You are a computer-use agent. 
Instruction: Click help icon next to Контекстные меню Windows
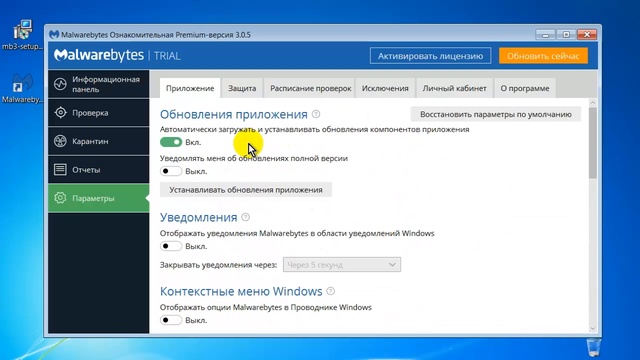(331, 291)
